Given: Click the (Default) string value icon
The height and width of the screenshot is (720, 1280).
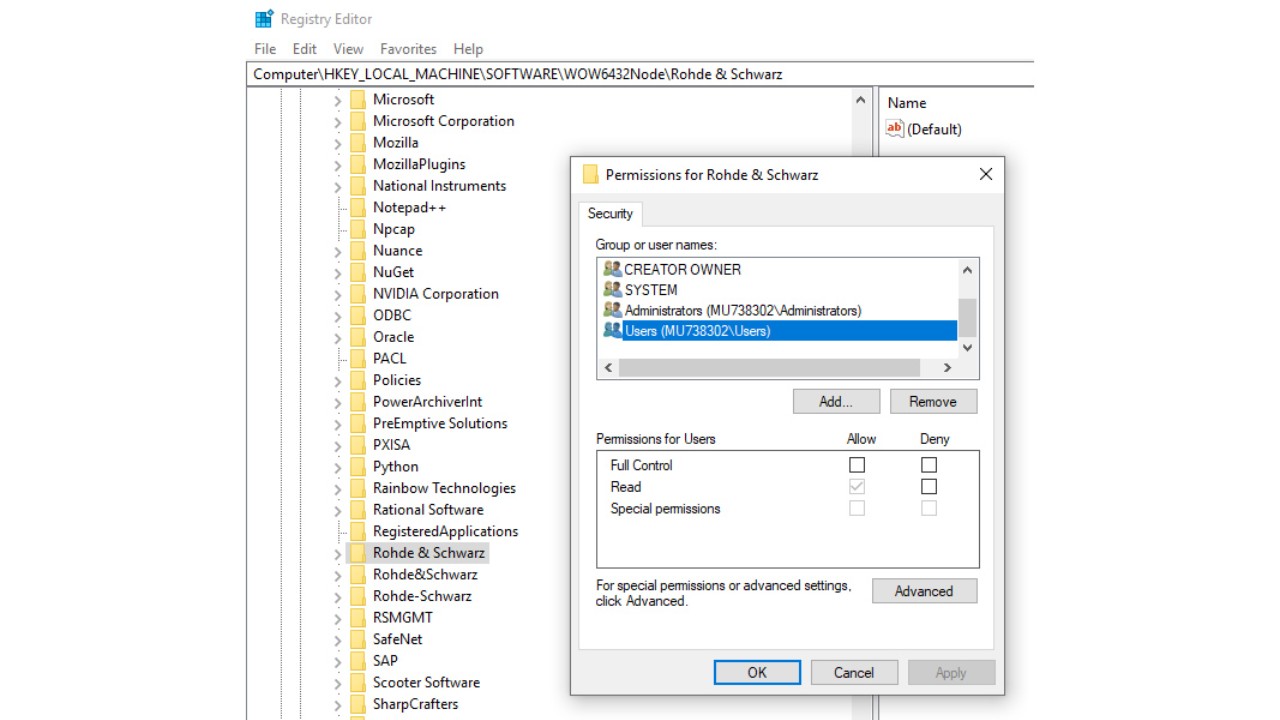Looking at the screenshot, I should pyautogui.click(x=895, y=128).
